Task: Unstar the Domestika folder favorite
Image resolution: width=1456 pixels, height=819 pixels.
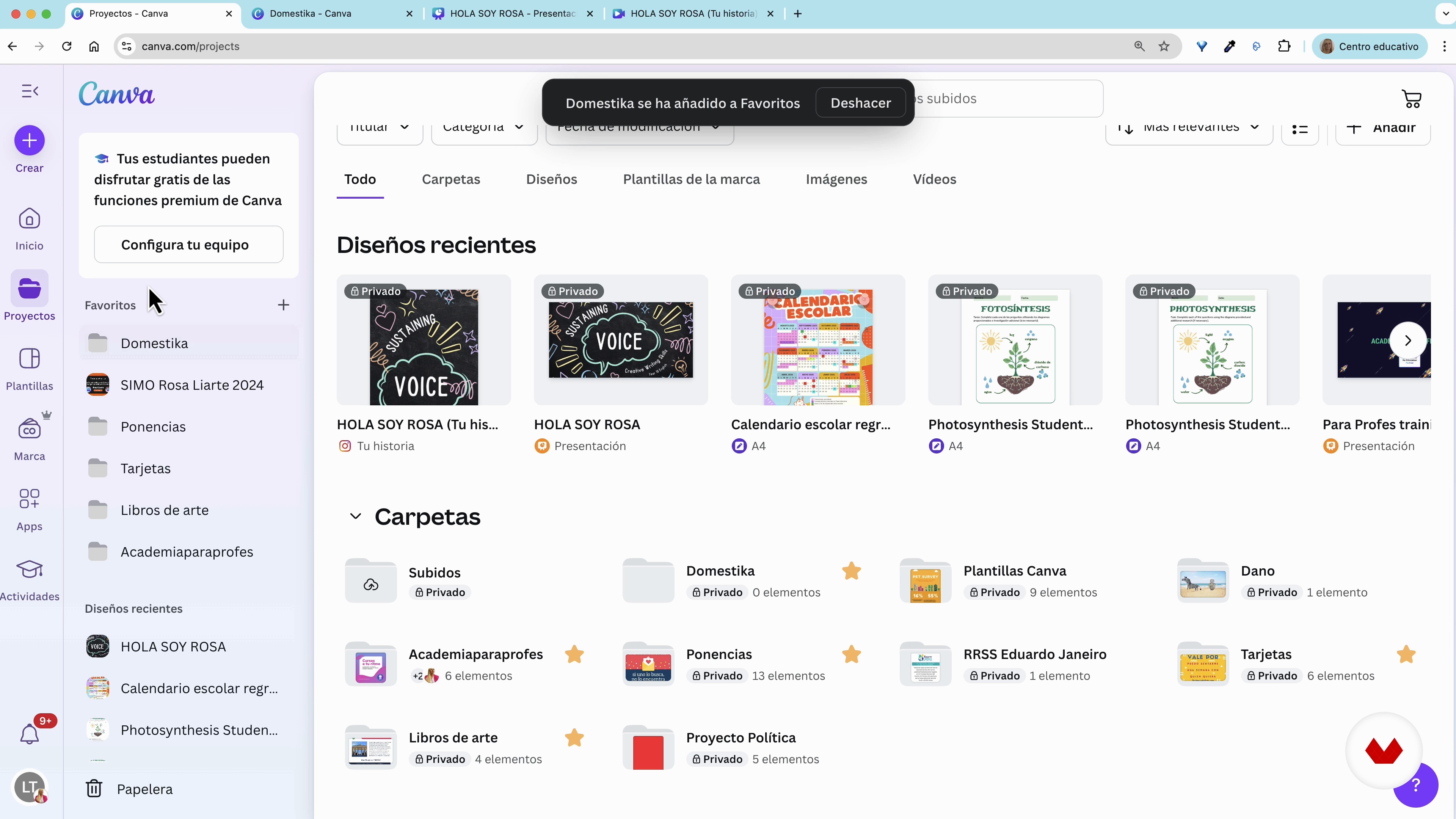Action: click(x=851, y=571)
